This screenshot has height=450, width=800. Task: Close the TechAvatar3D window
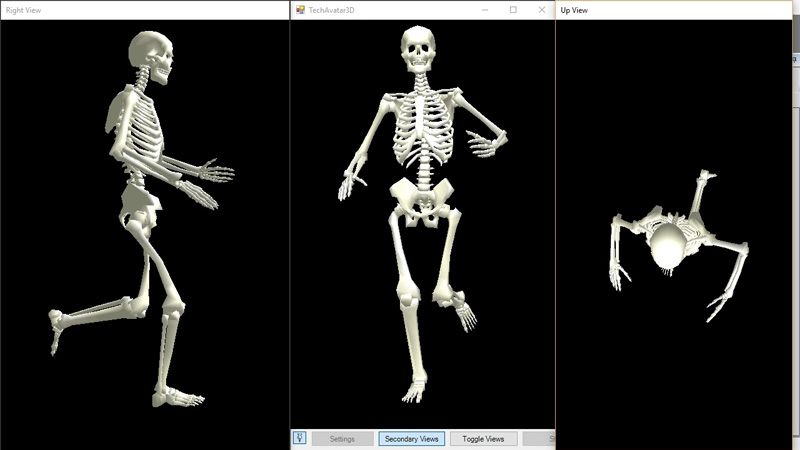click(542, 10)
